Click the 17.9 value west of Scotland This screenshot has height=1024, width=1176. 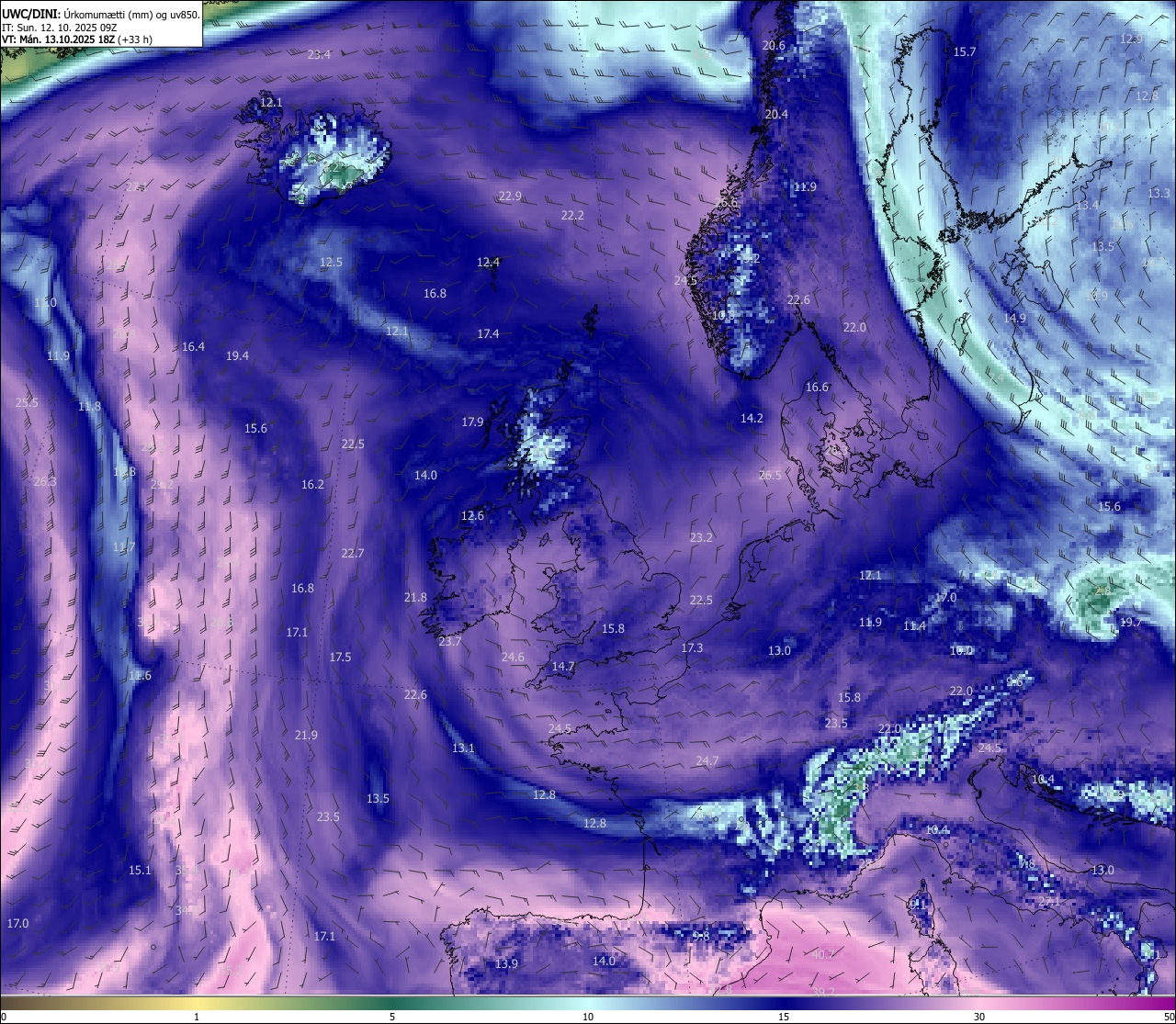(x=472, y=422)
